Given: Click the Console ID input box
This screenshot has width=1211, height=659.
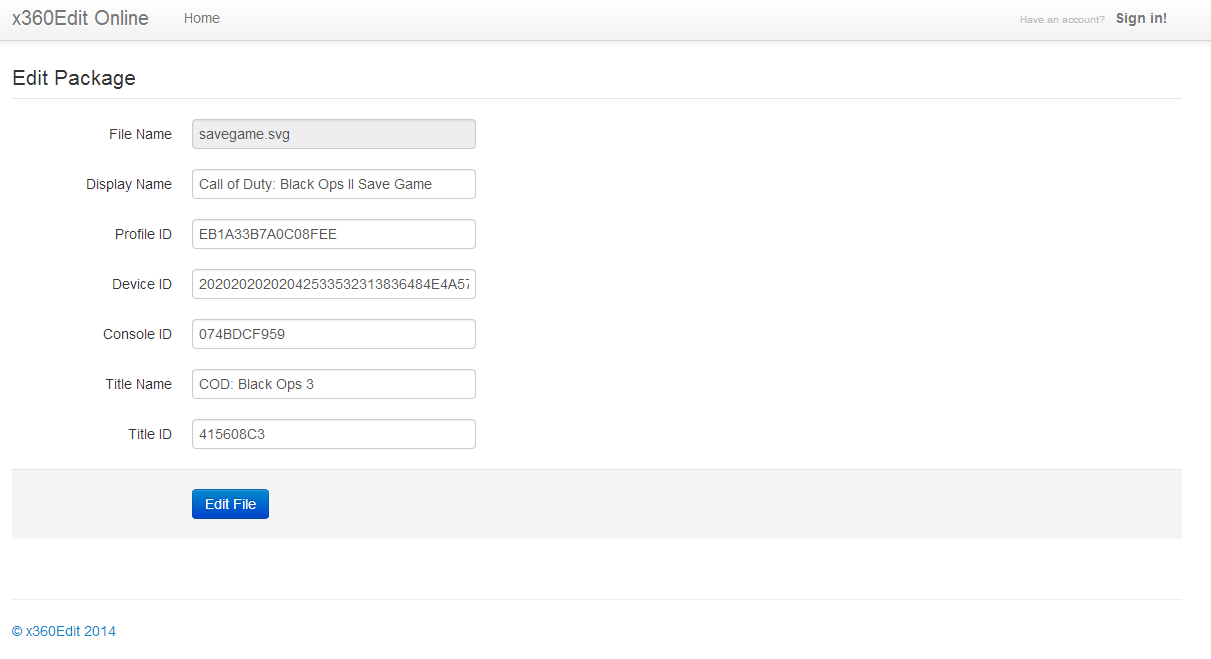Looking at the screenshot, I should [333, 334].
